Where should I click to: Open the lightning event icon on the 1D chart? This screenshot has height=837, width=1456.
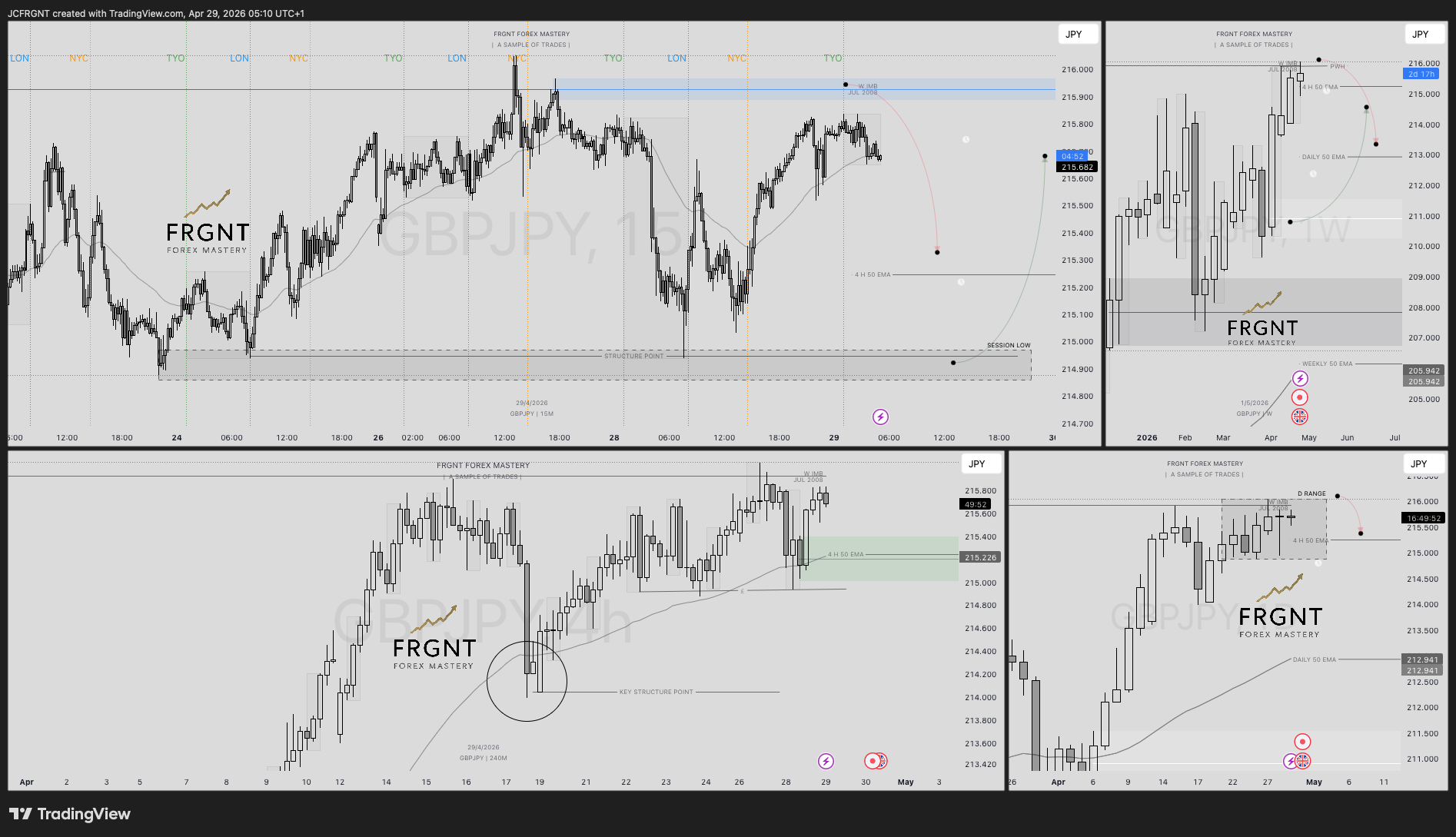click(x=1291, y=761)
